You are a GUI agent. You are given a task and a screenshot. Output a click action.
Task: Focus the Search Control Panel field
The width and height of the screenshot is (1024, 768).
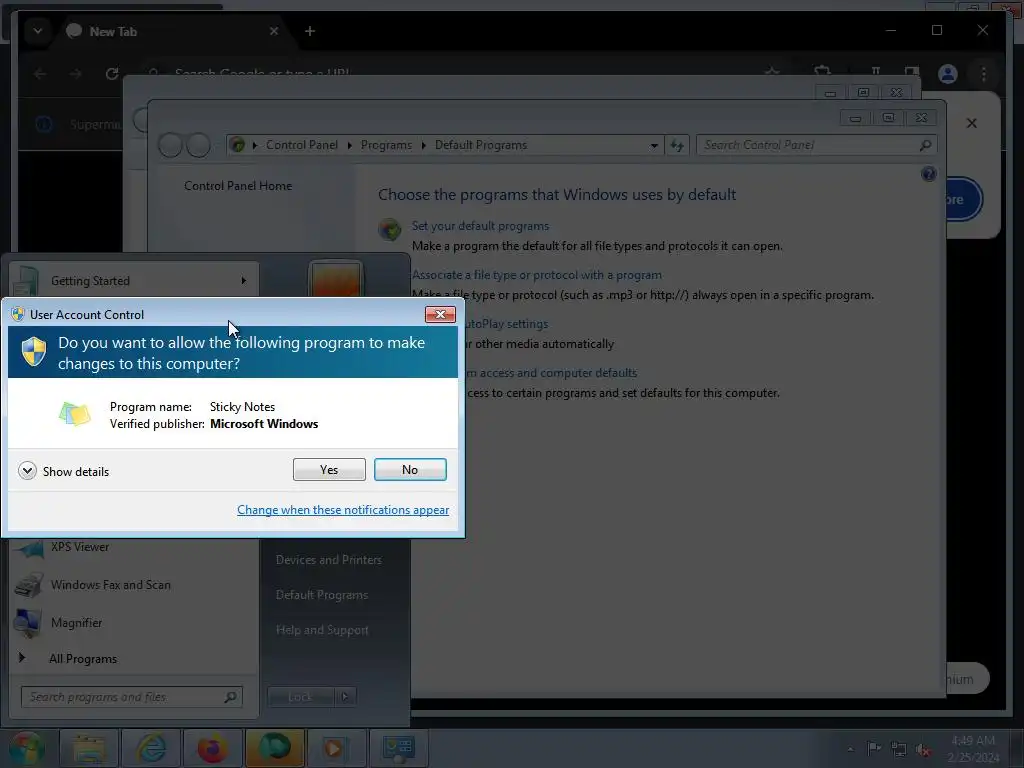tap(816, 145)
